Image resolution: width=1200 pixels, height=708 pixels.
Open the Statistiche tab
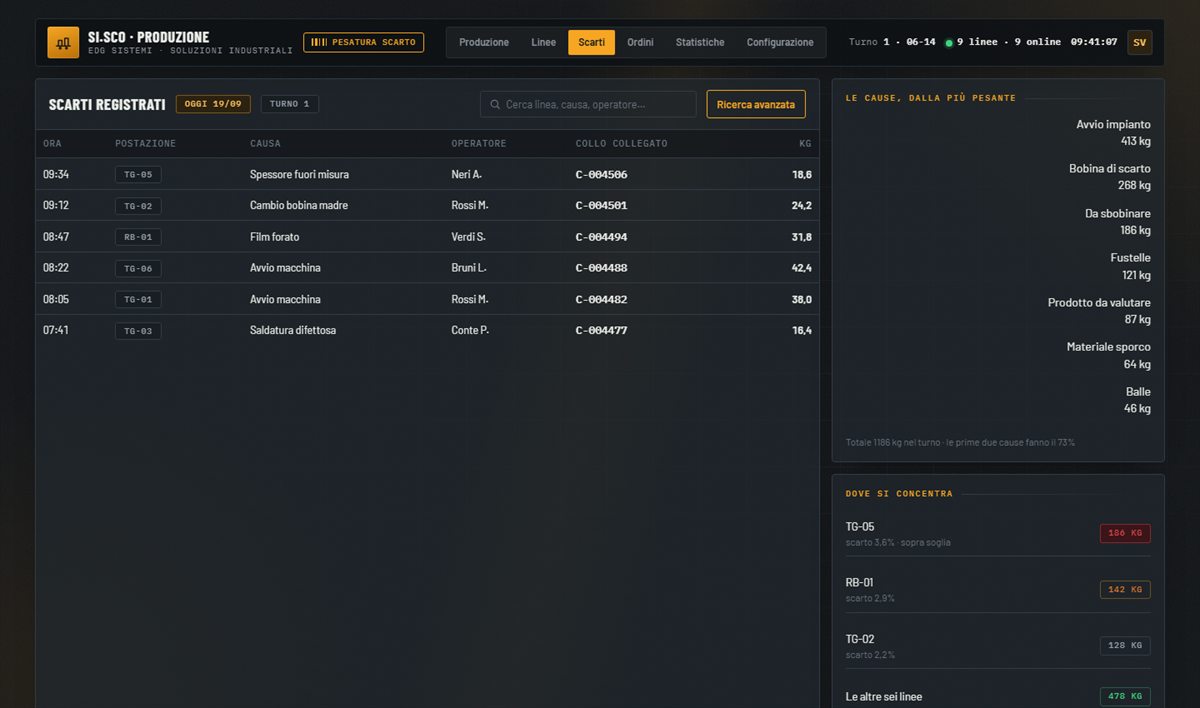(x=700, y=42)
